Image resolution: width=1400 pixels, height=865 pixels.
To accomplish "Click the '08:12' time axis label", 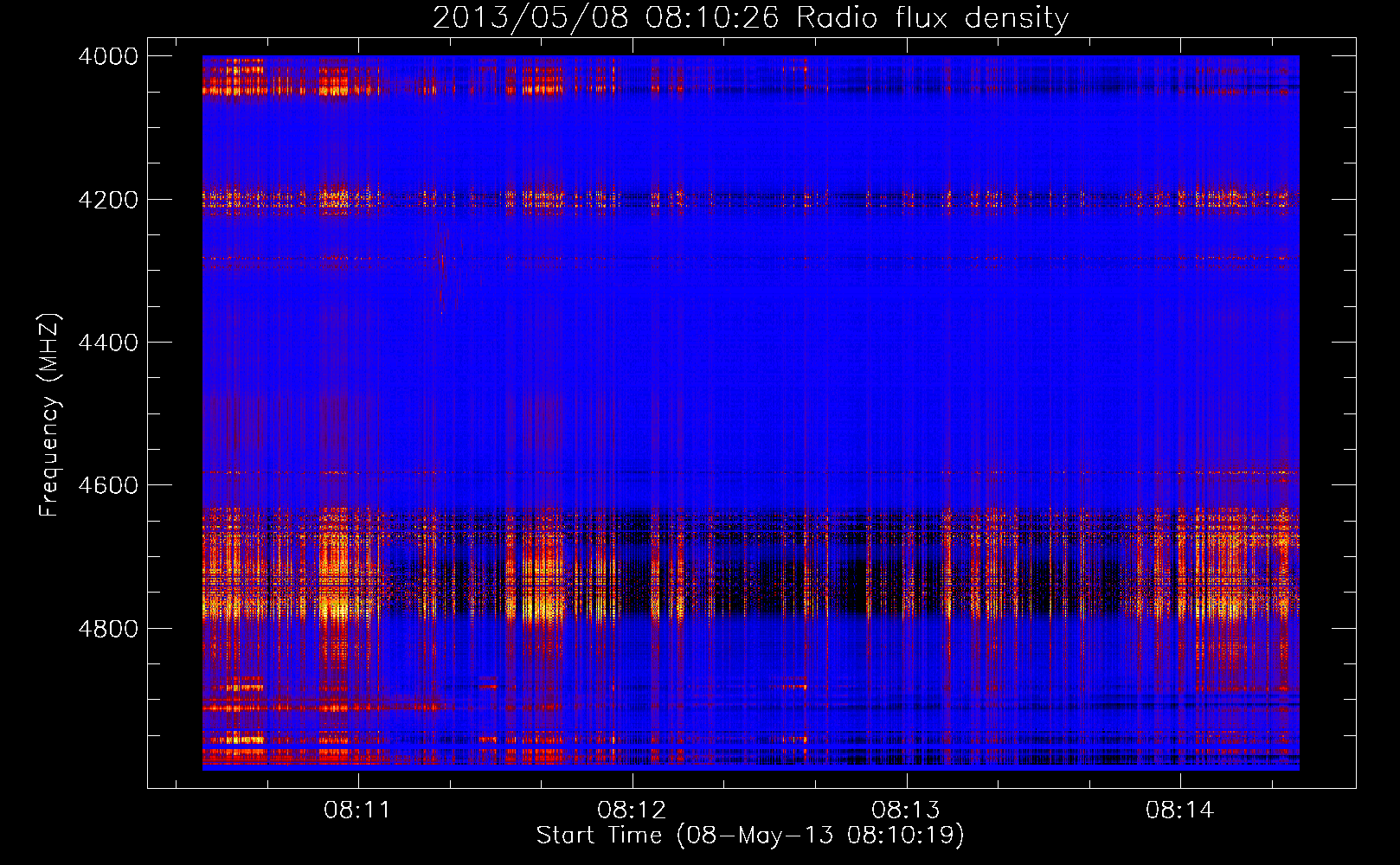I will tap(632, 810).
